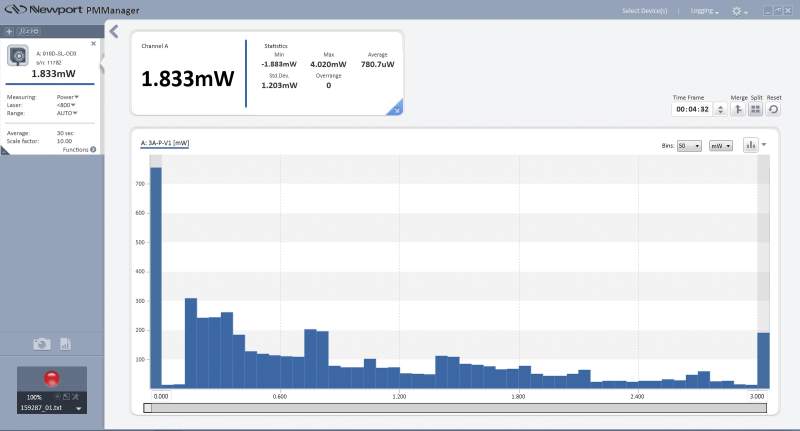Click the Merge graphs icon
This screenshot has width=800, height=431.
(x=739, y=109)
